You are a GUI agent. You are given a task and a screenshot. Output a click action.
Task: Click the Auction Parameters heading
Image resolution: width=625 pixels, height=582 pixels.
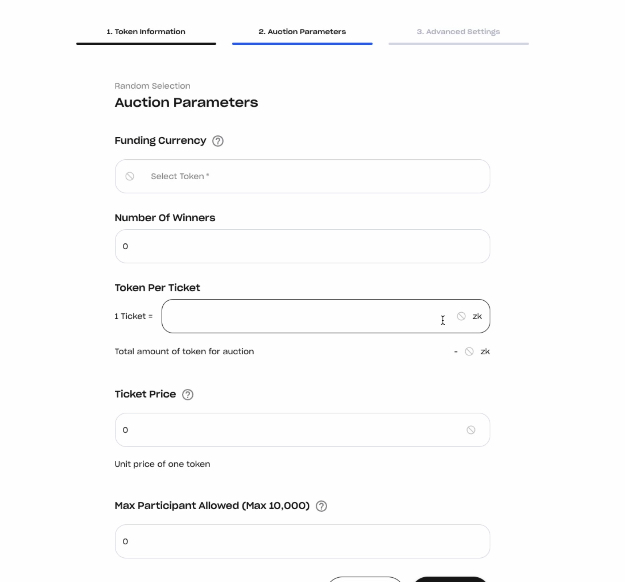pyautogui.click(x=186, y=102)
